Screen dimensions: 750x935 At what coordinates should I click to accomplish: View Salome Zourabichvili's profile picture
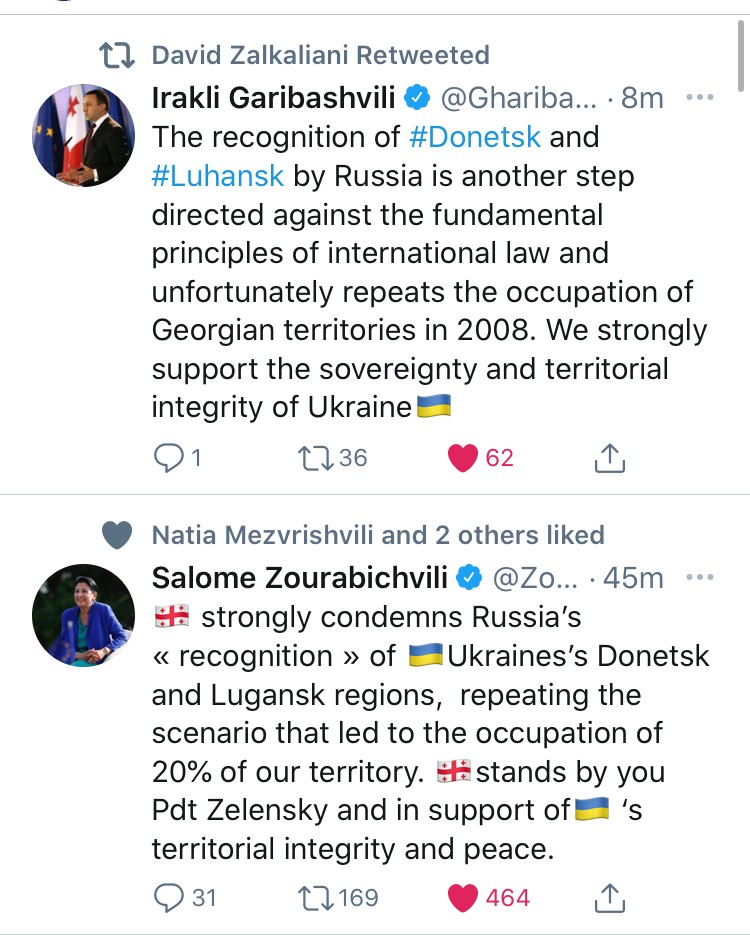(84, 615)
